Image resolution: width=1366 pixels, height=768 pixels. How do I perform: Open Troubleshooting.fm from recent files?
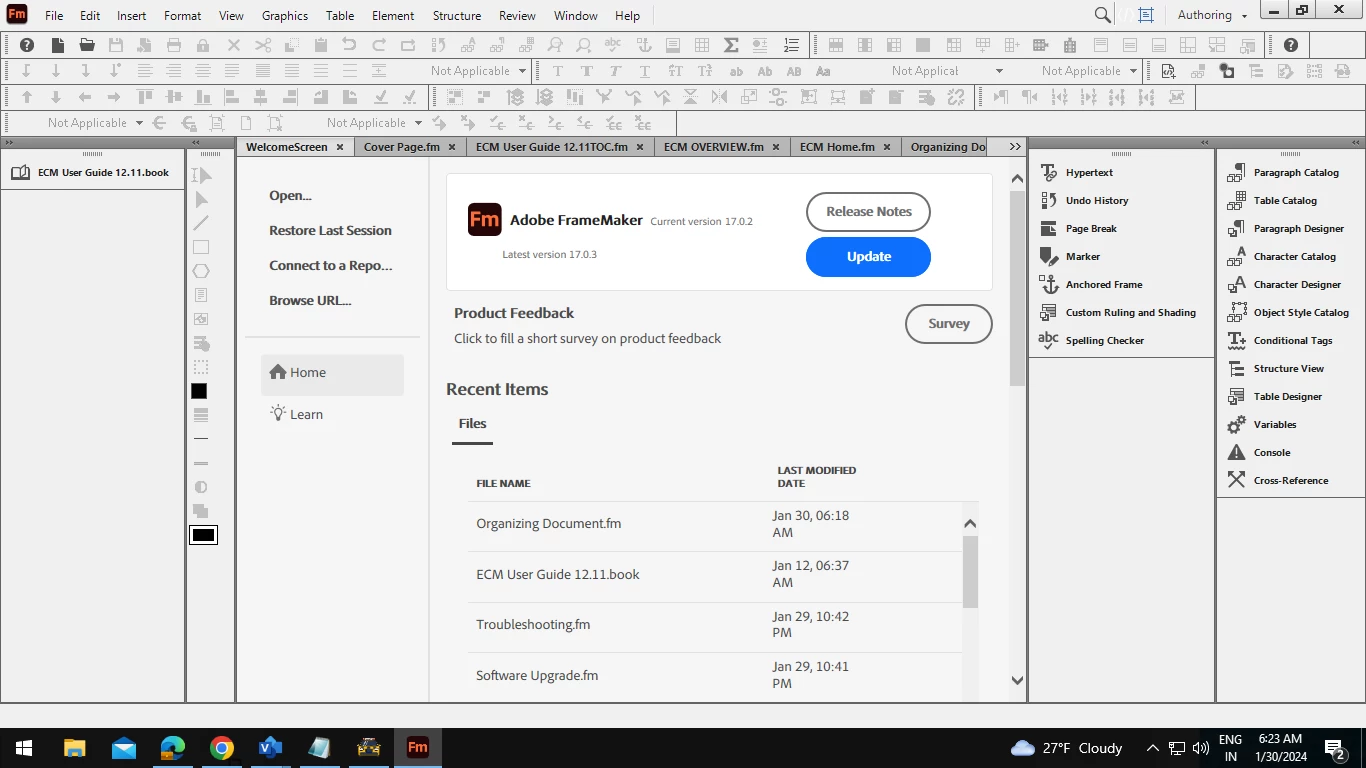533,624
